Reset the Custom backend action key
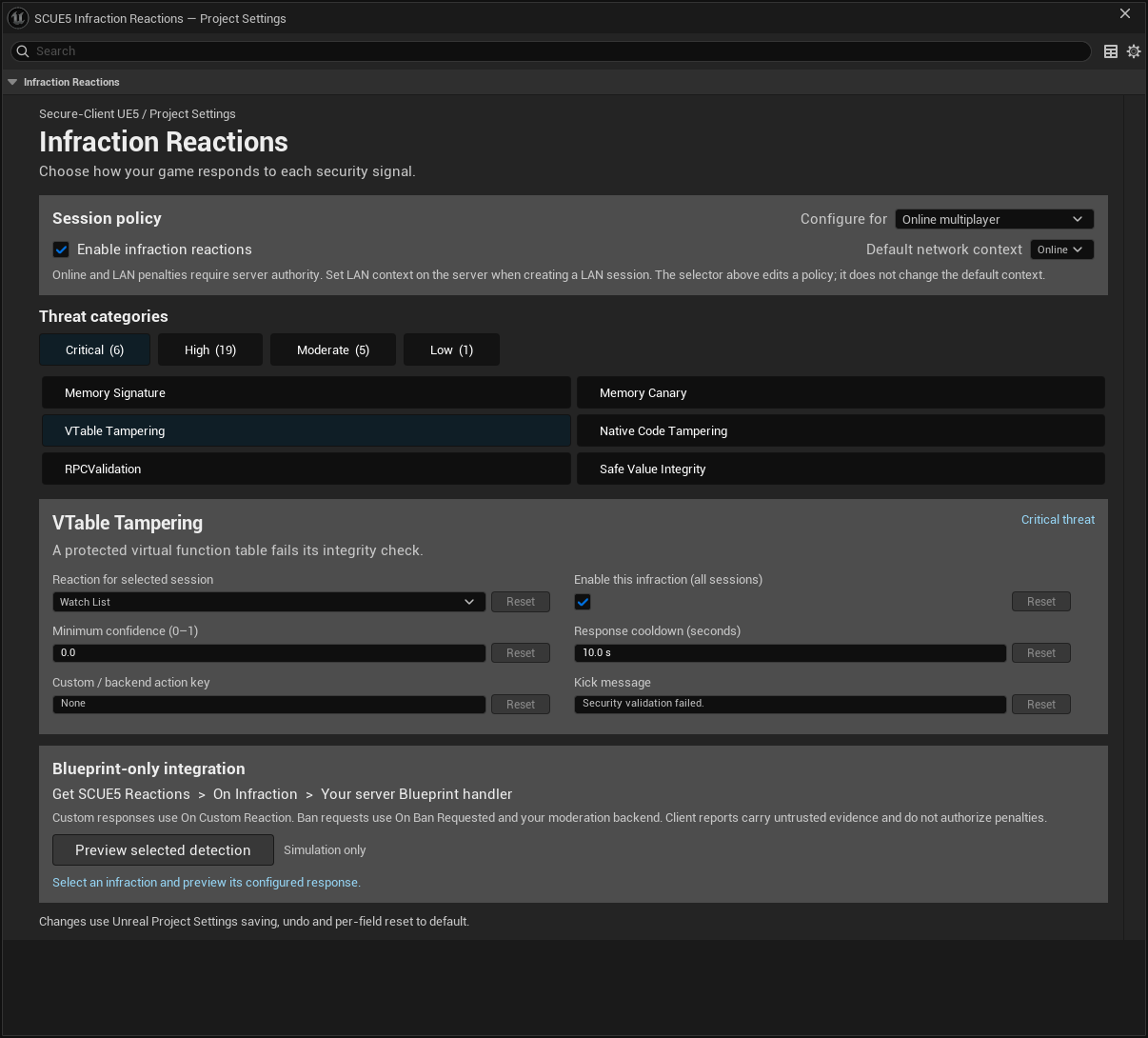The image size is (1148, 1038). 521,705
